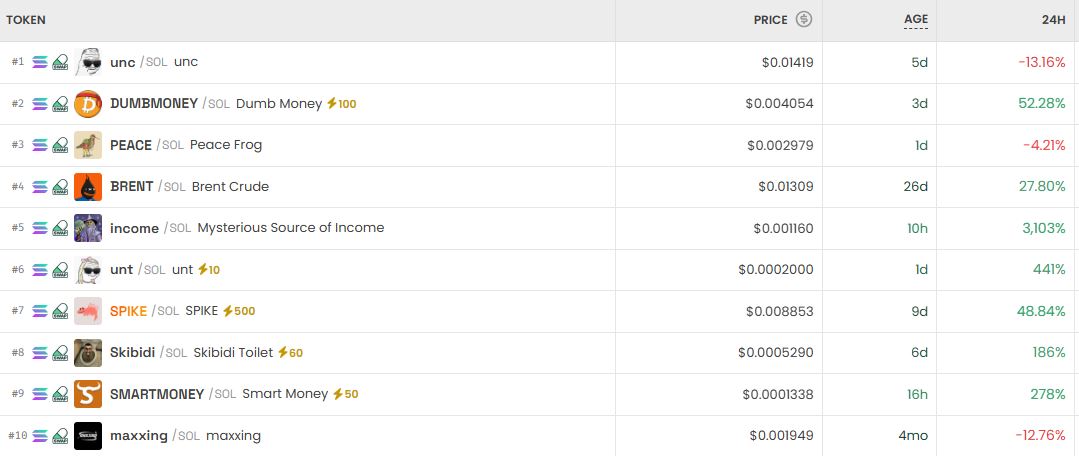Click the Peace Frog bird avatar

pos(88,145)
